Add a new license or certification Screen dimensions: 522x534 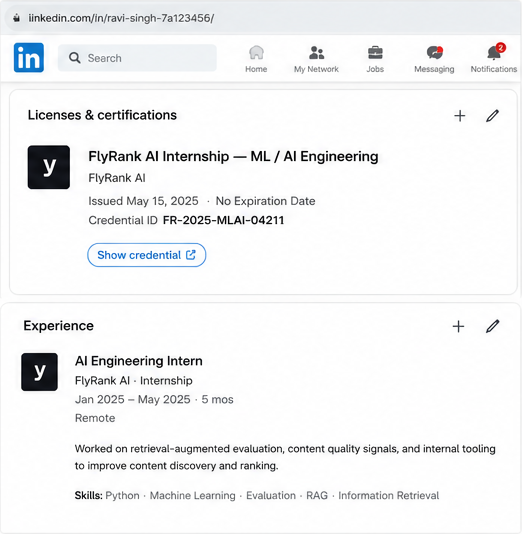460,116
